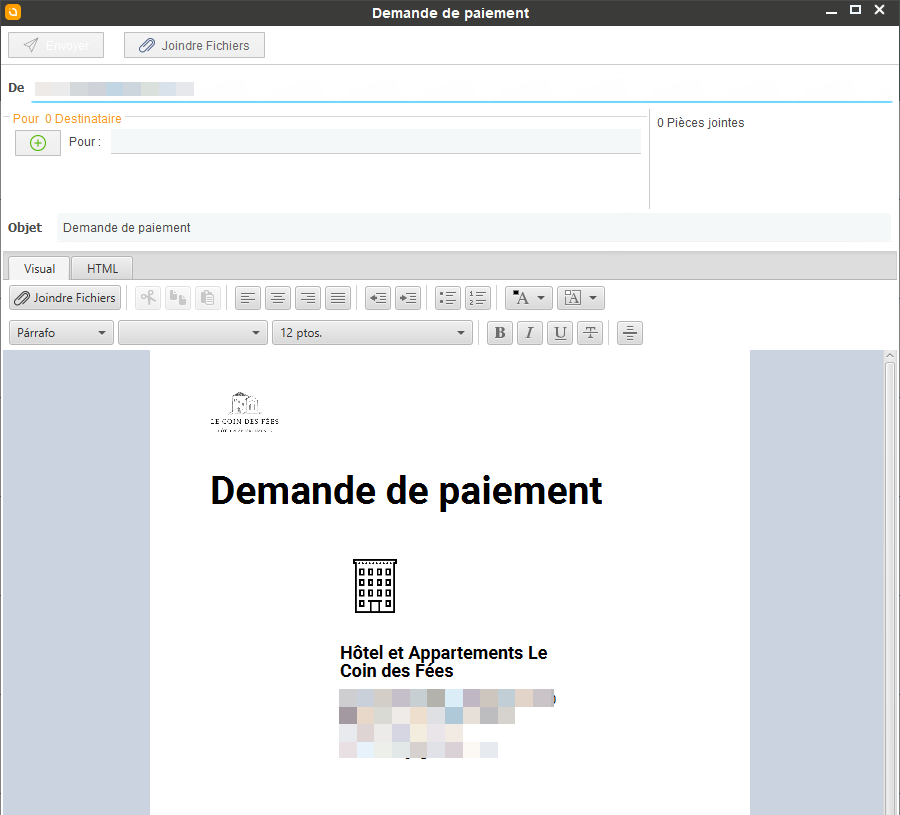Click the Paste icon
This screenshot has height=815, width=900.
click(207, 297)
